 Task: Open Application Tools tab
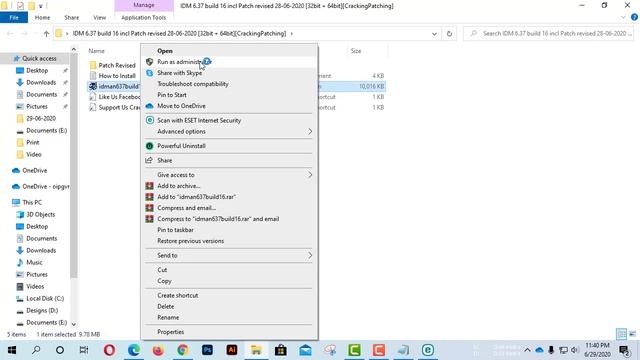144,18
